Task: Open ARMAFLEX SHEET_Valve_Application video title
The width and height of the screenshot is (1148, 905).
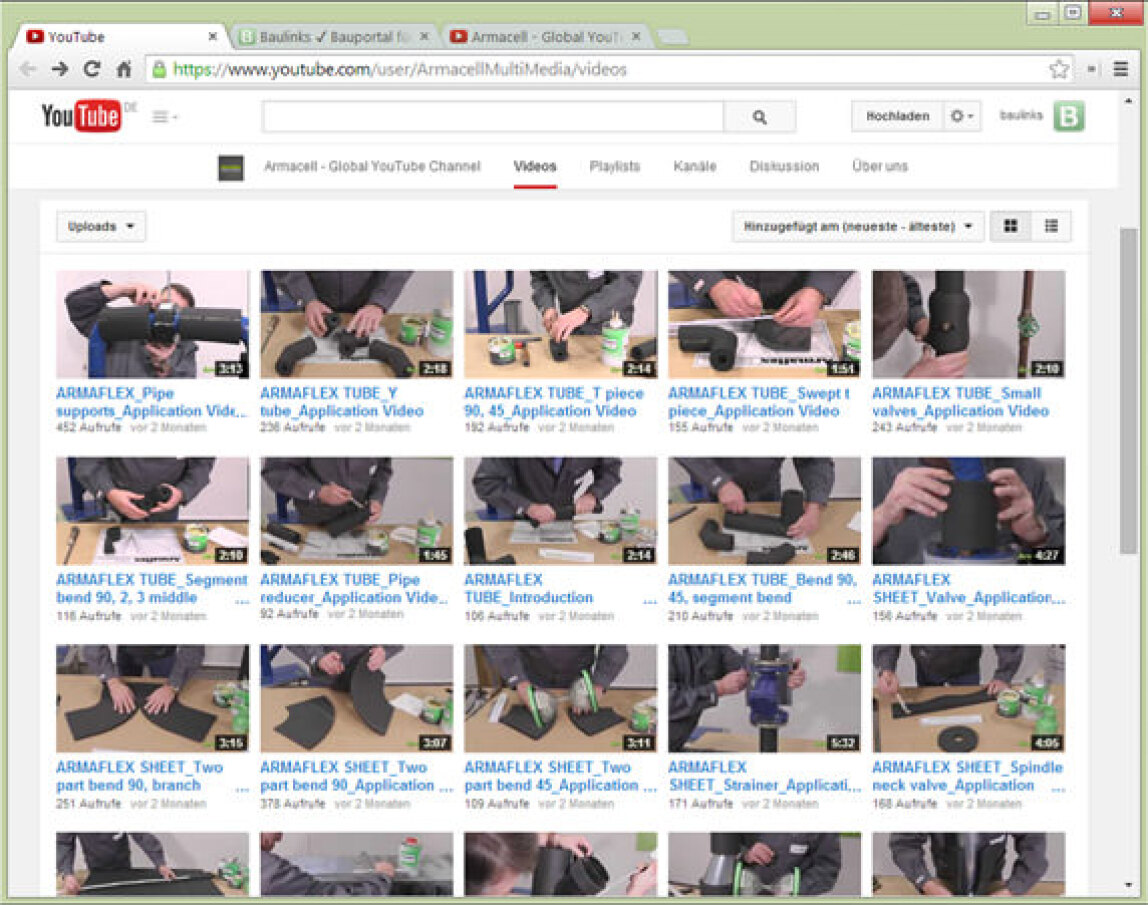Action: [968, 589]
